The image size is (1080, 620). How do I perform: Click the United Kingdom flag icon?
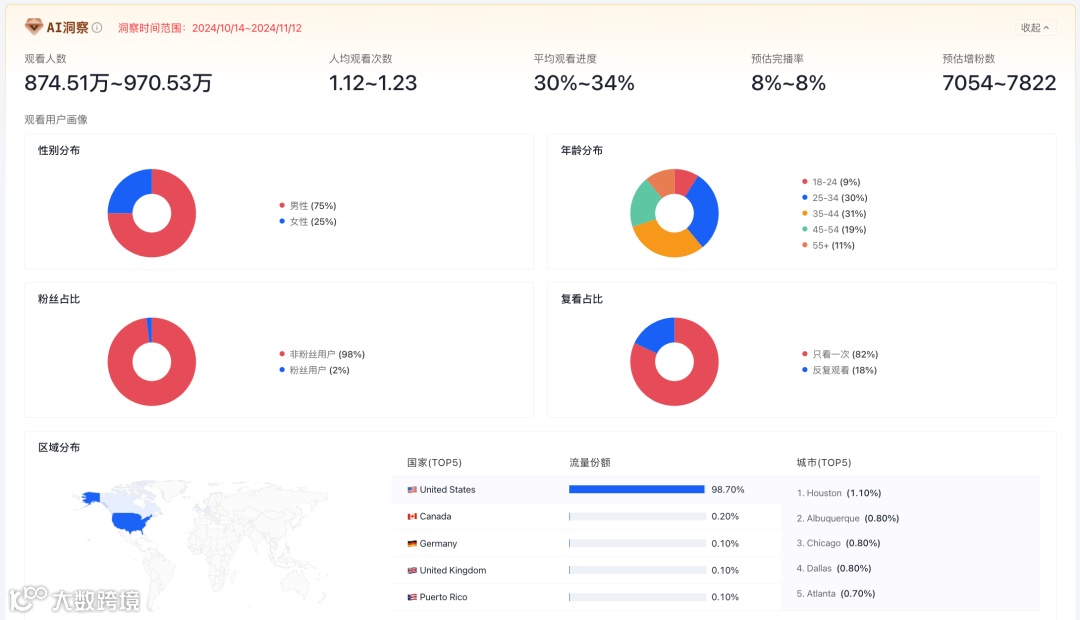[x=412, y=570]
